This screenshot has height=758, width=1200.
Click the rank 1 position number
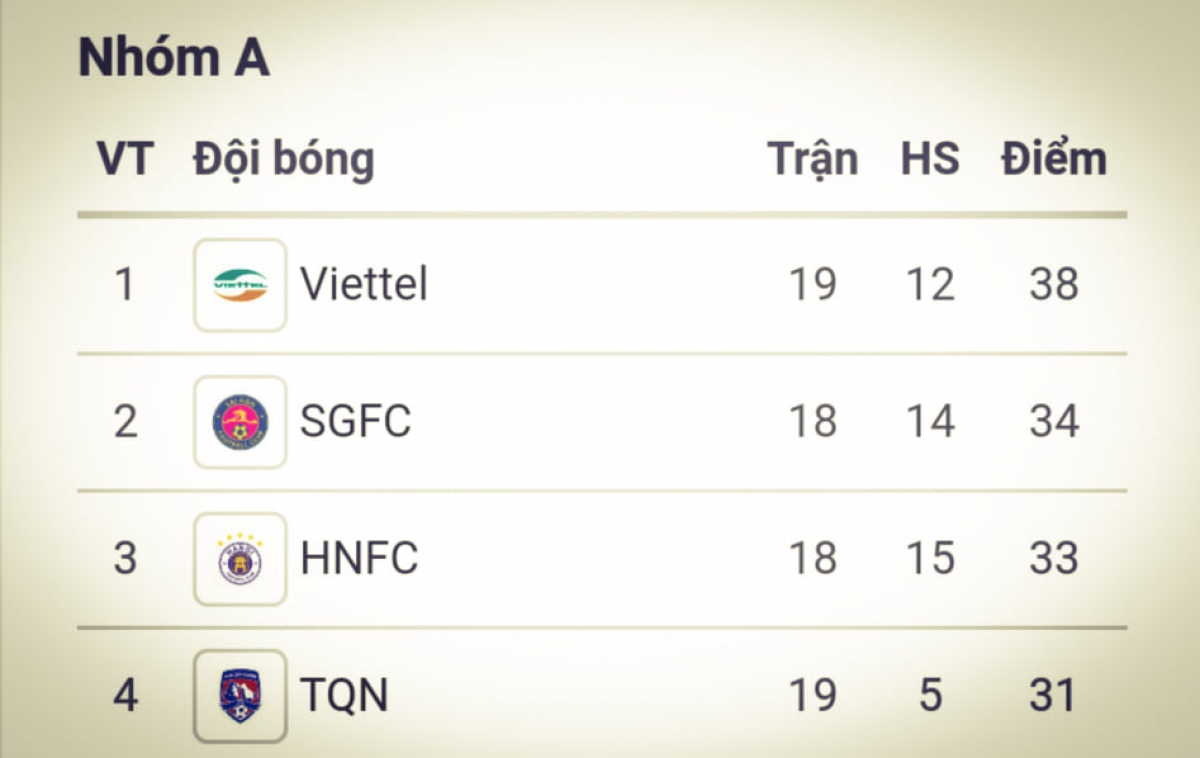point(124,284)
